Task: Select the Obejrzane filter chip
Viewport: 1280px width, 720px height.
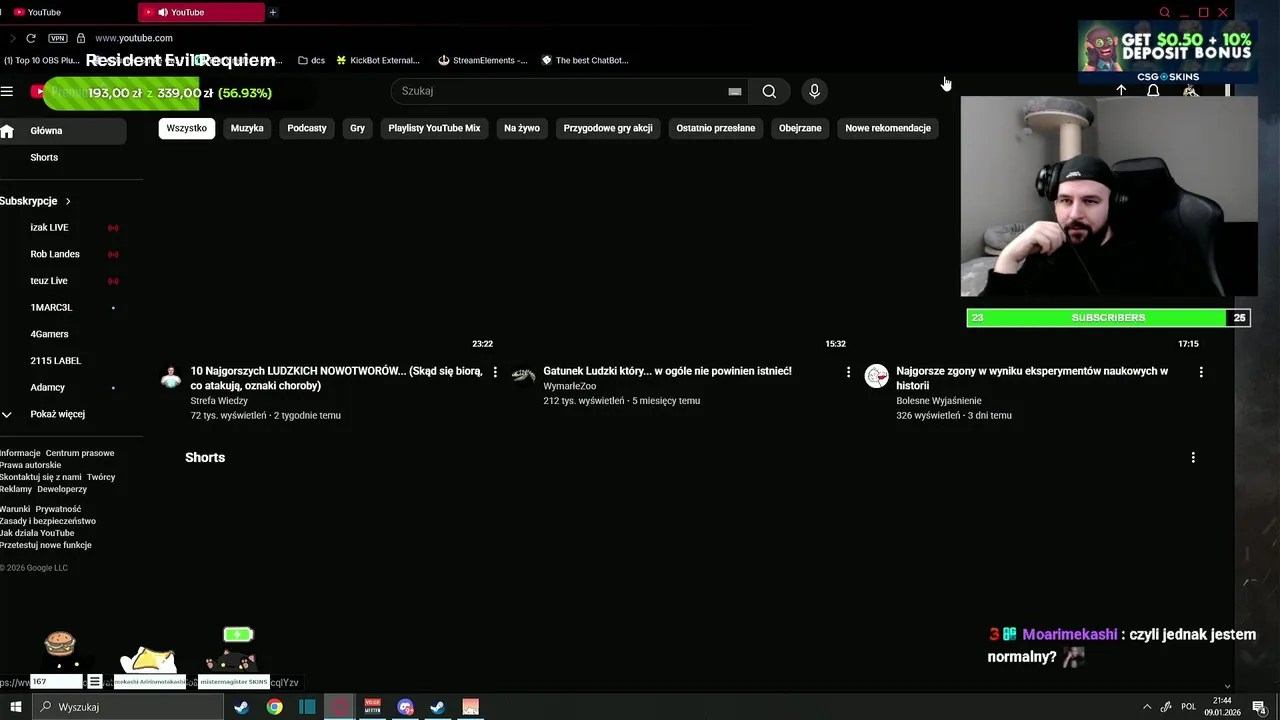Action: (800, 128)
